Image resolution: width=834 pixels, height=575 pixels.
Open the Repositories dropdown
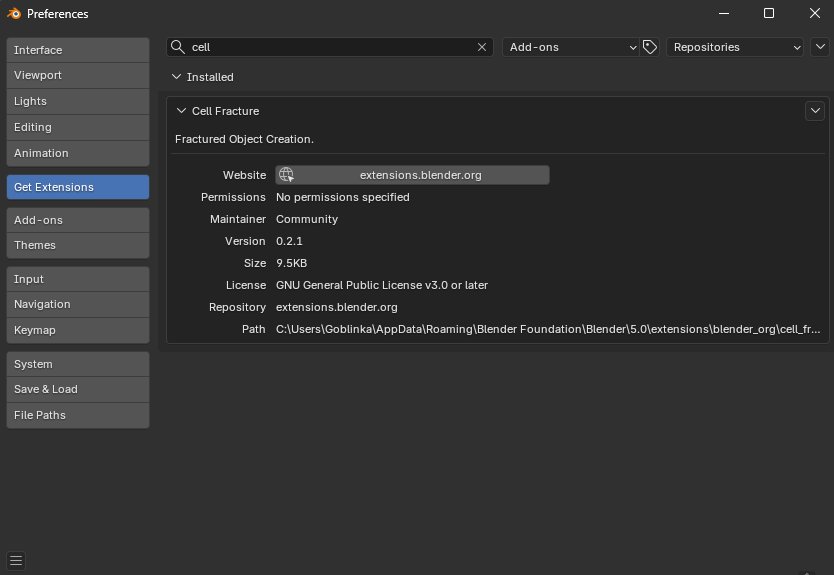[x=736, y=47]
